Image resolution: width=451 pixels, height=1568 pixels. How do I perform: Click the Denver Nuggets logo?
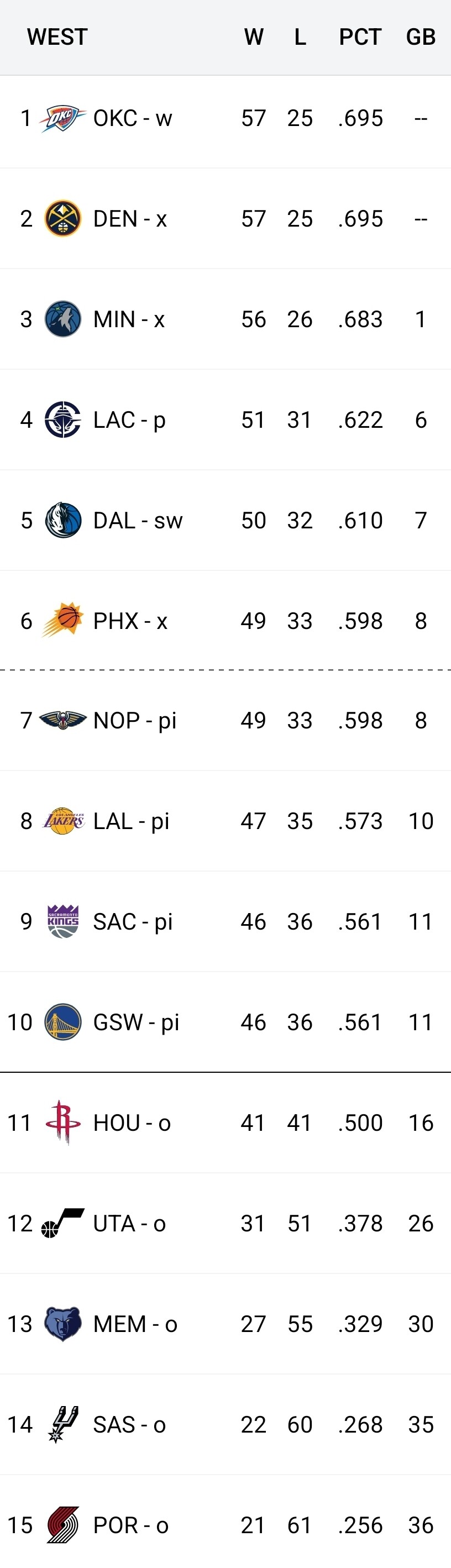[x=62, y=218]
